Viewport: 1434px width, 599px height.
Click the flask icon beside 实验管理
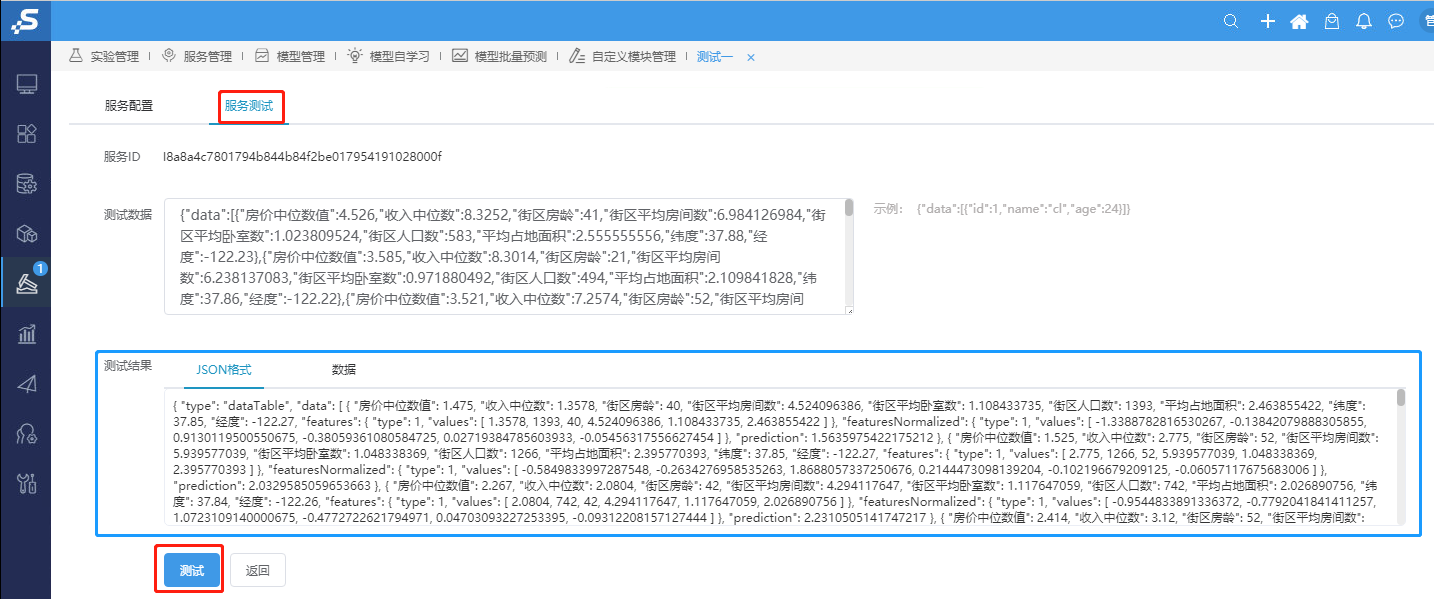pyautogui.click(x=75, y=56)
